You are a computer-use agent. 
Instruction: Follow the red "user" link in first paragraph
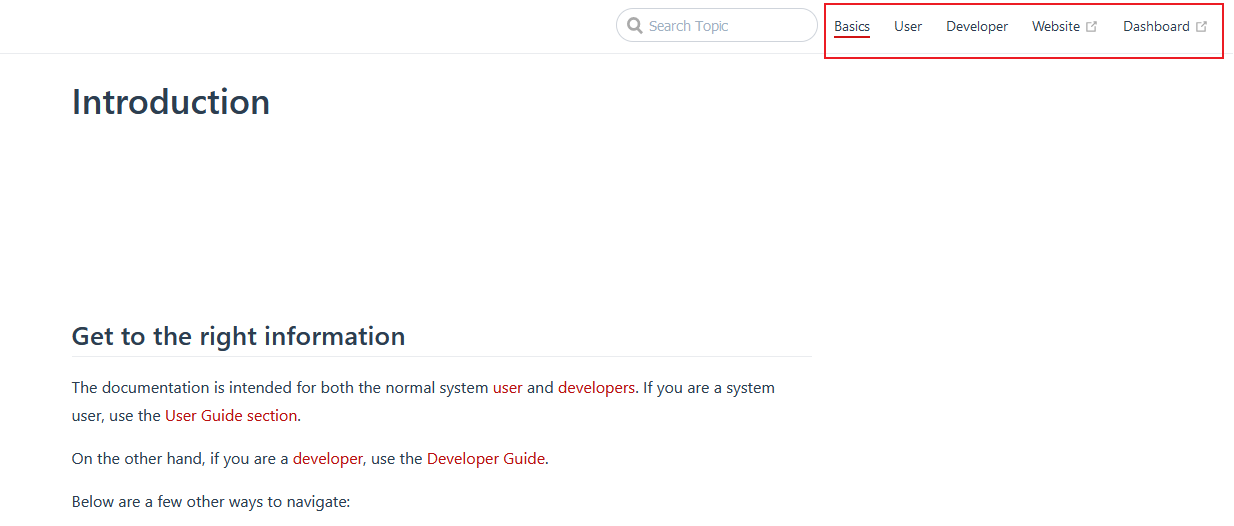(x=508, y=388)
